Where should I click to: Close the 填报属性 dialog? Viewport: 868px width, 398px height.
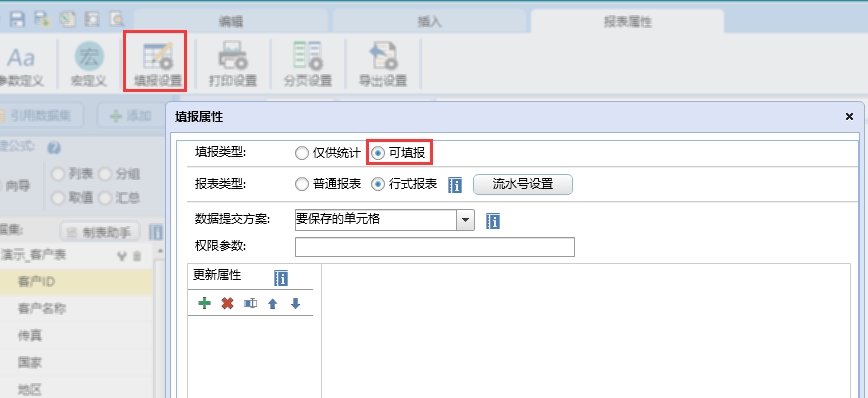pyautogui.click(x=849, y=116)
